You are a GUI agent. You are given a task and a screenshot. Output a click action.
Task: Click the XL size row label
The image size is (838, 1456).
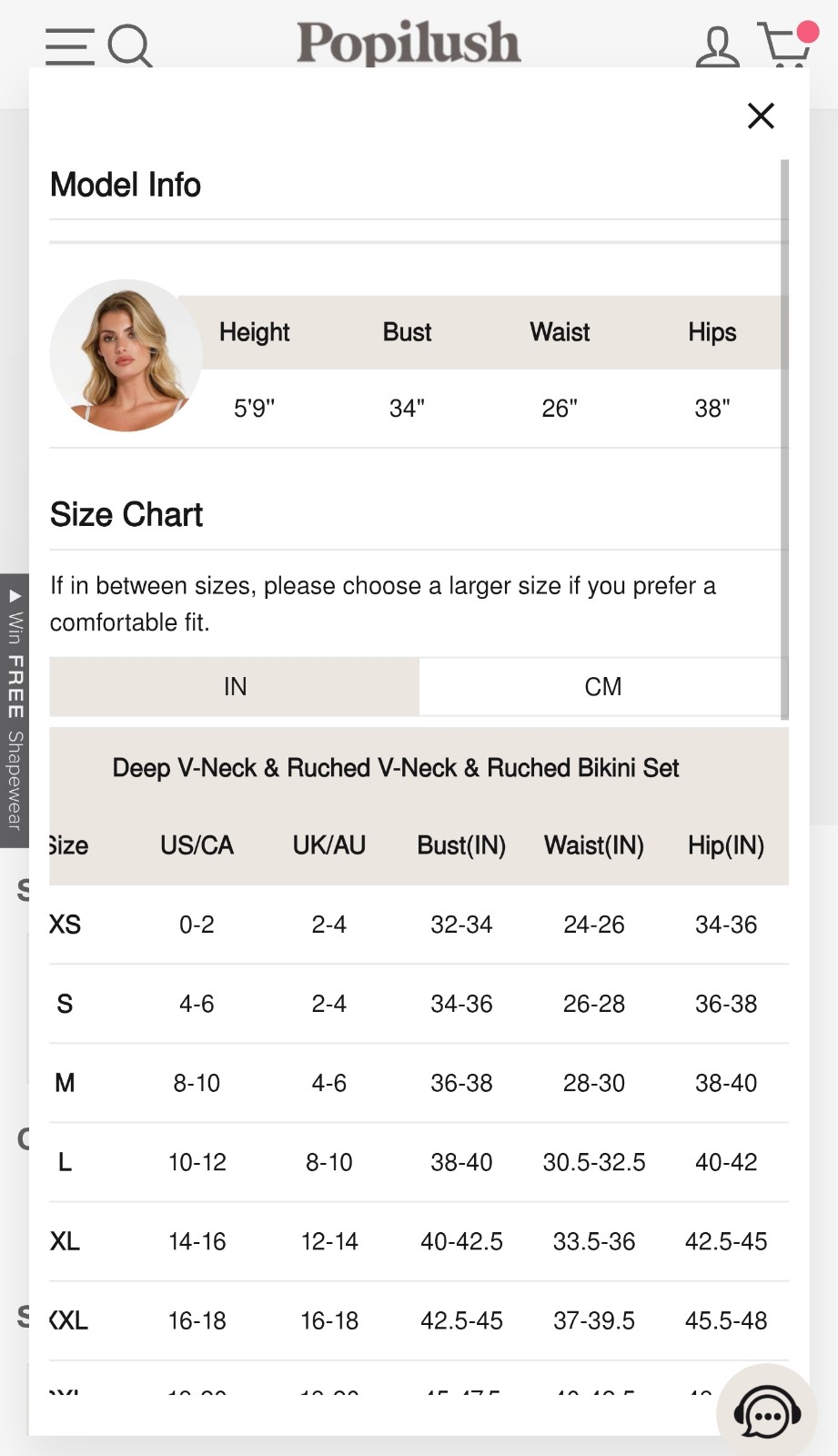point(65,1241)
